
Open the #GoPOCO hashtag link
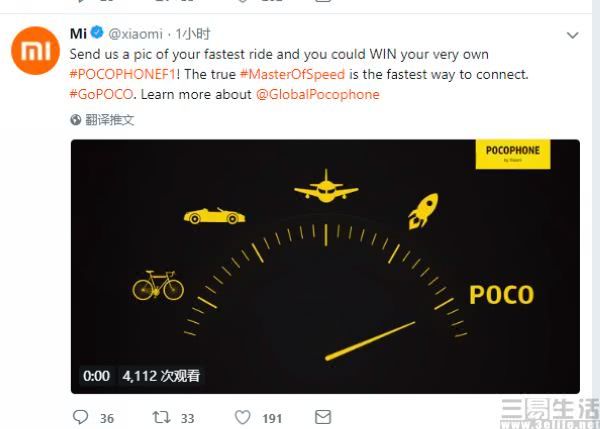click(x=102, y=94)
